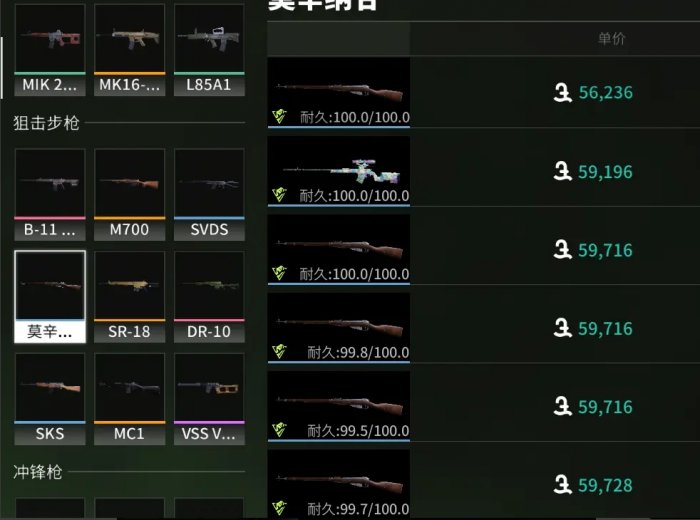The height and width of the screenshot is (520, 700).
Task: Select the SR-18 weapon icon
Action: pos(129,297)
